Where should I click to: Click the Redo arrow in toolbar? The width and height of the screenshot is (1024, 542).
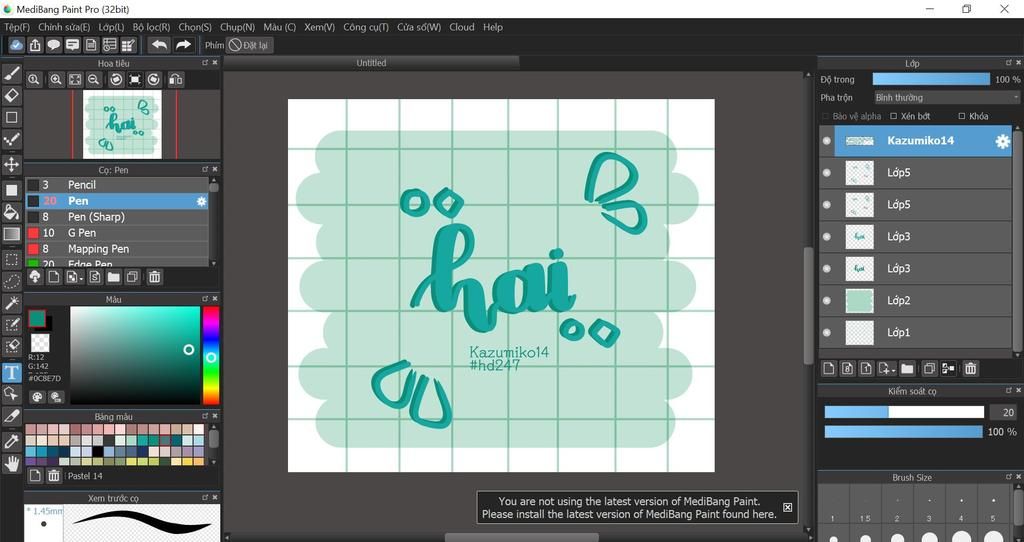pos(184,44)
